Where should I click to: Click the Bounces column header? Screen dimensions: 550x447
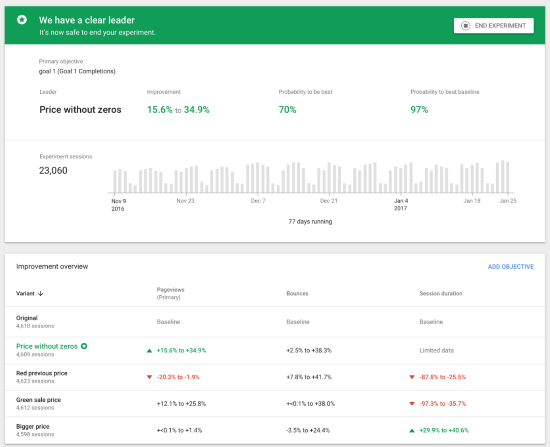click(297, 293)
